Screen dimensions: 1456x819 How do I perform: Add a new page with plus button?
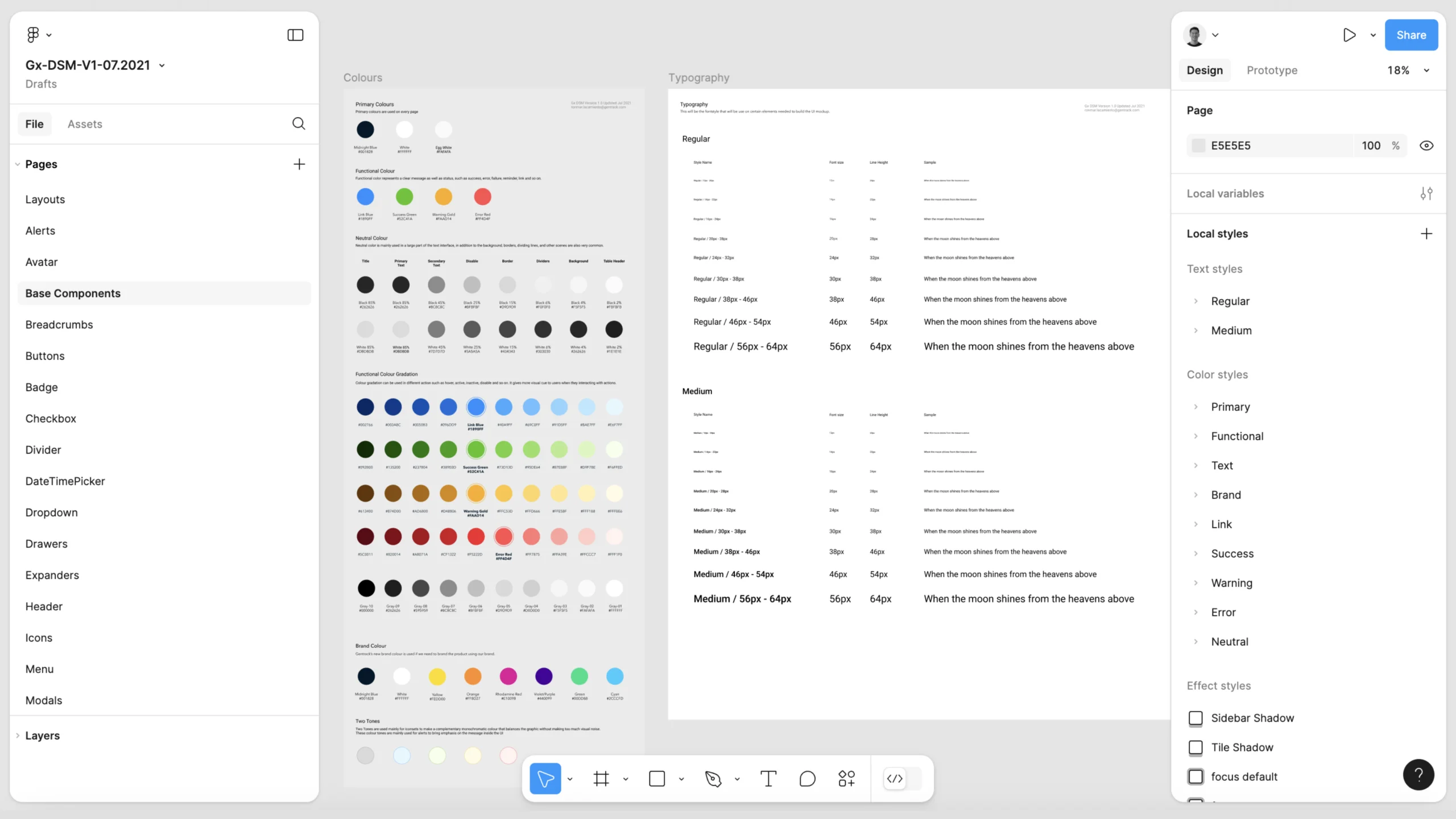point(299,164)
